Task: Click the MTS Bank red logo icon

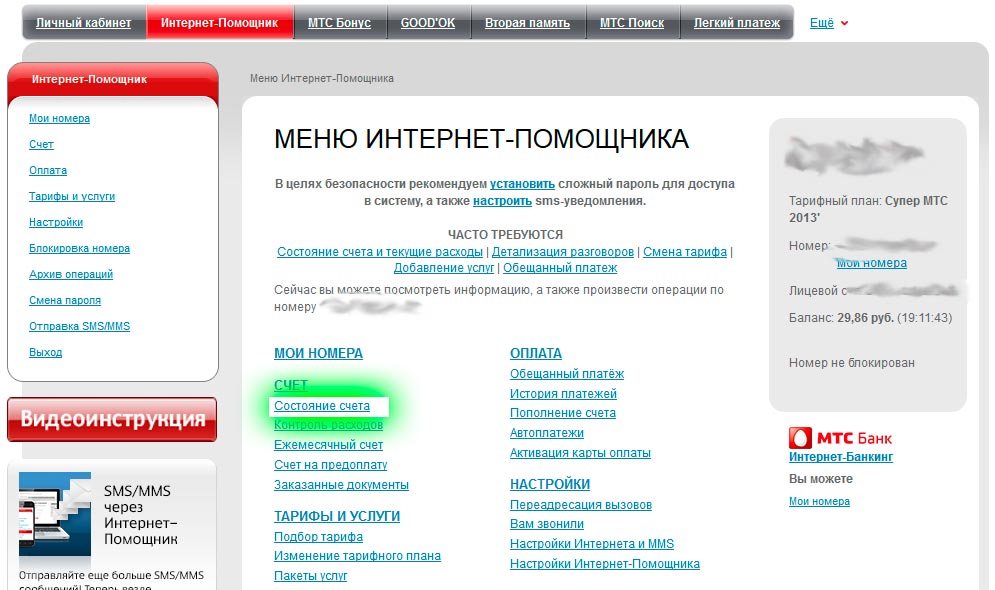Action: point(801,438)
